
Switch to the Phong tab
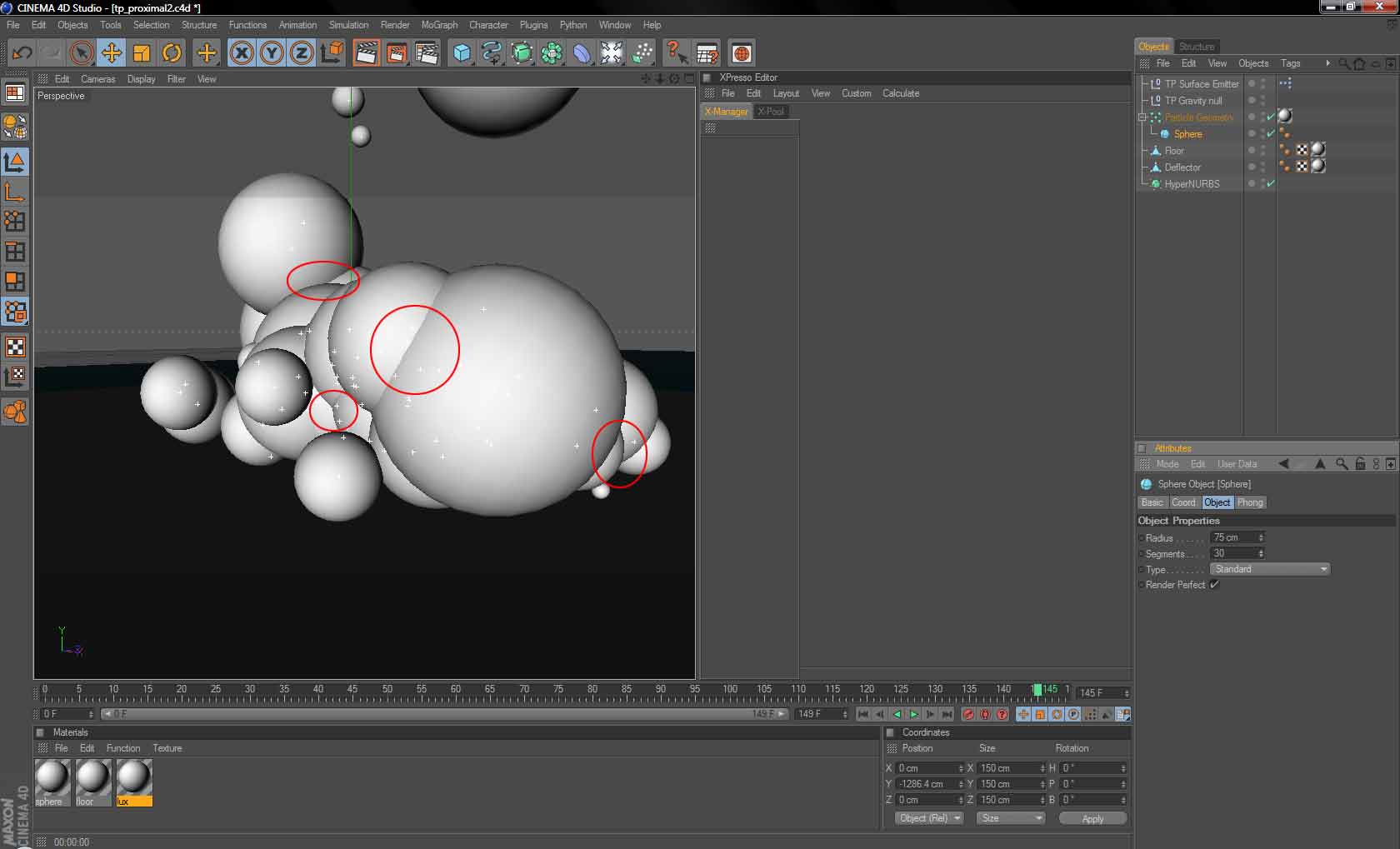tap(1249, 502)
